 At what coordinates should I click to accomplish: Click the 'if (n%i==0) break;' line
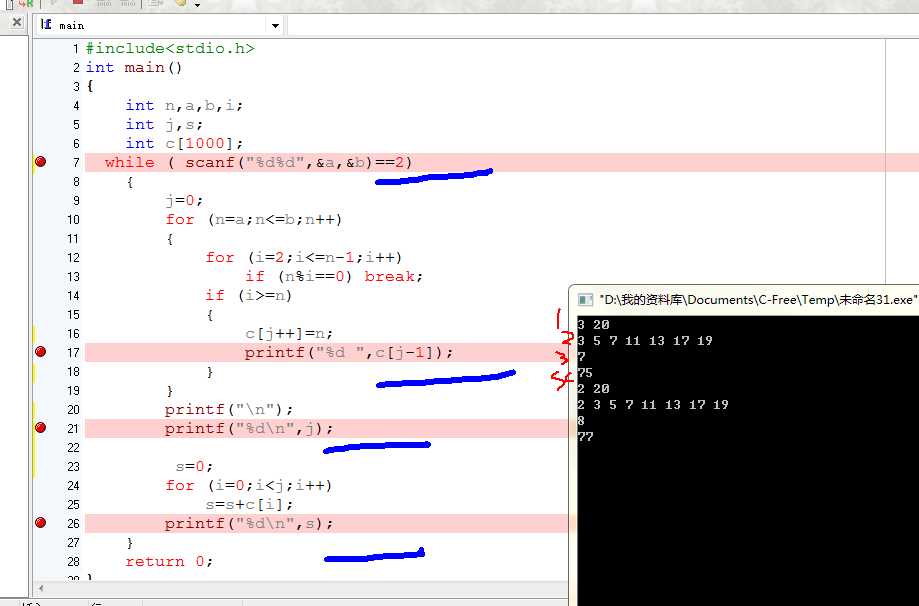334,276
